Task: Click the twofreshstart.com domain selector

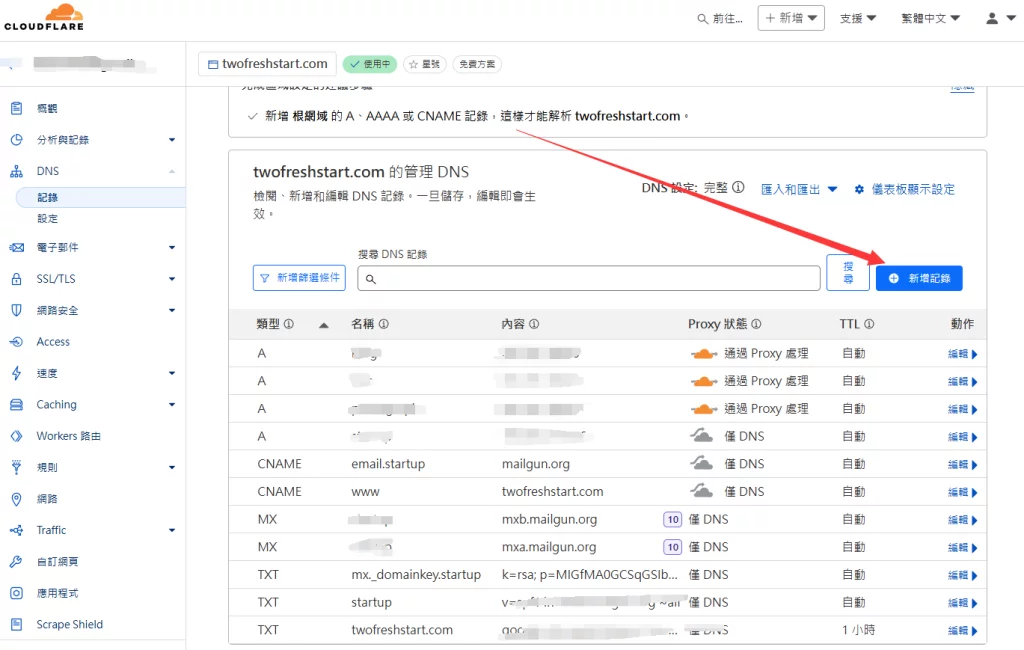Action: (x=267, y=64)
